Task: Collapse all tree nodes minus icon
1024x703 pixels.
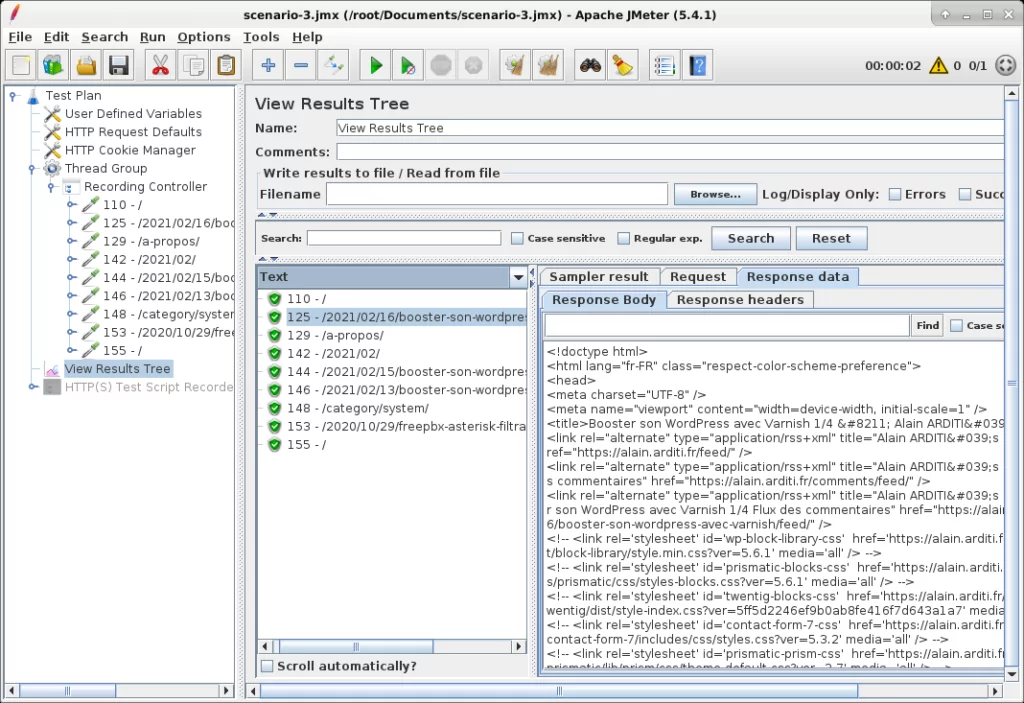Action: (300, 65)
